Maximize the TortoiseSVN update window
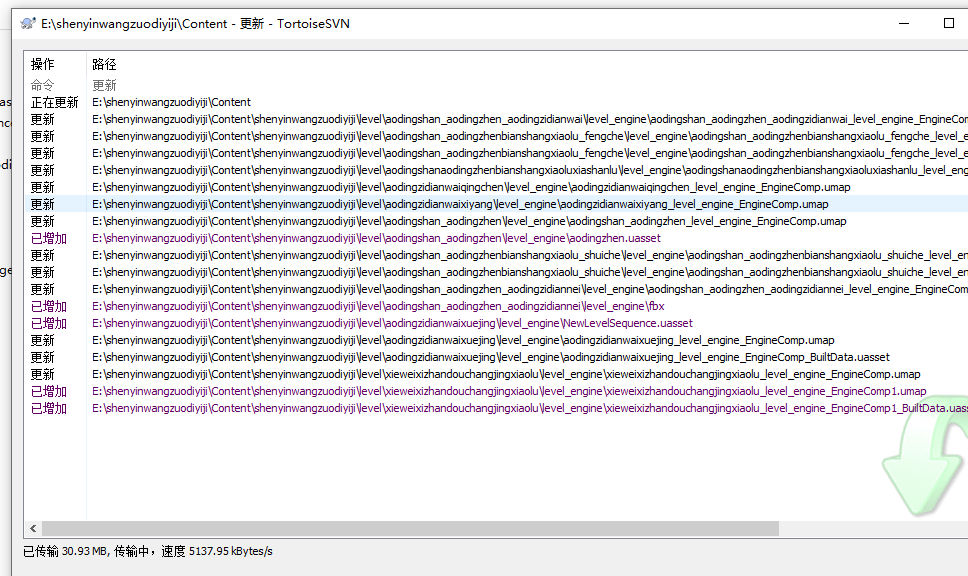Image resolution: width=968 pixels, height=576 pixels. 948,23
